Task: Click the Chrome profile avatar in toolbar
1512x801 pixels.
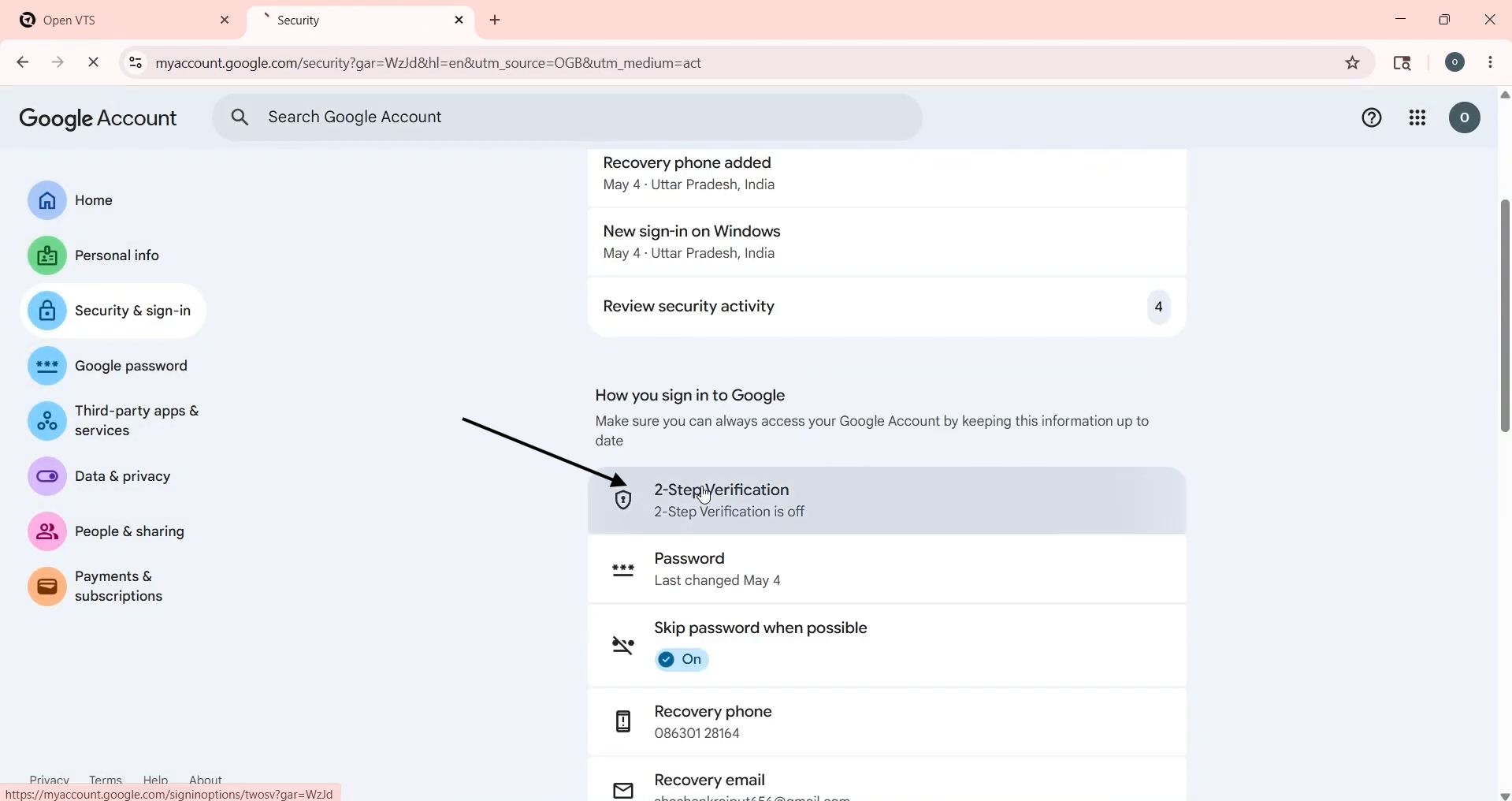Action: (1455, 62)
